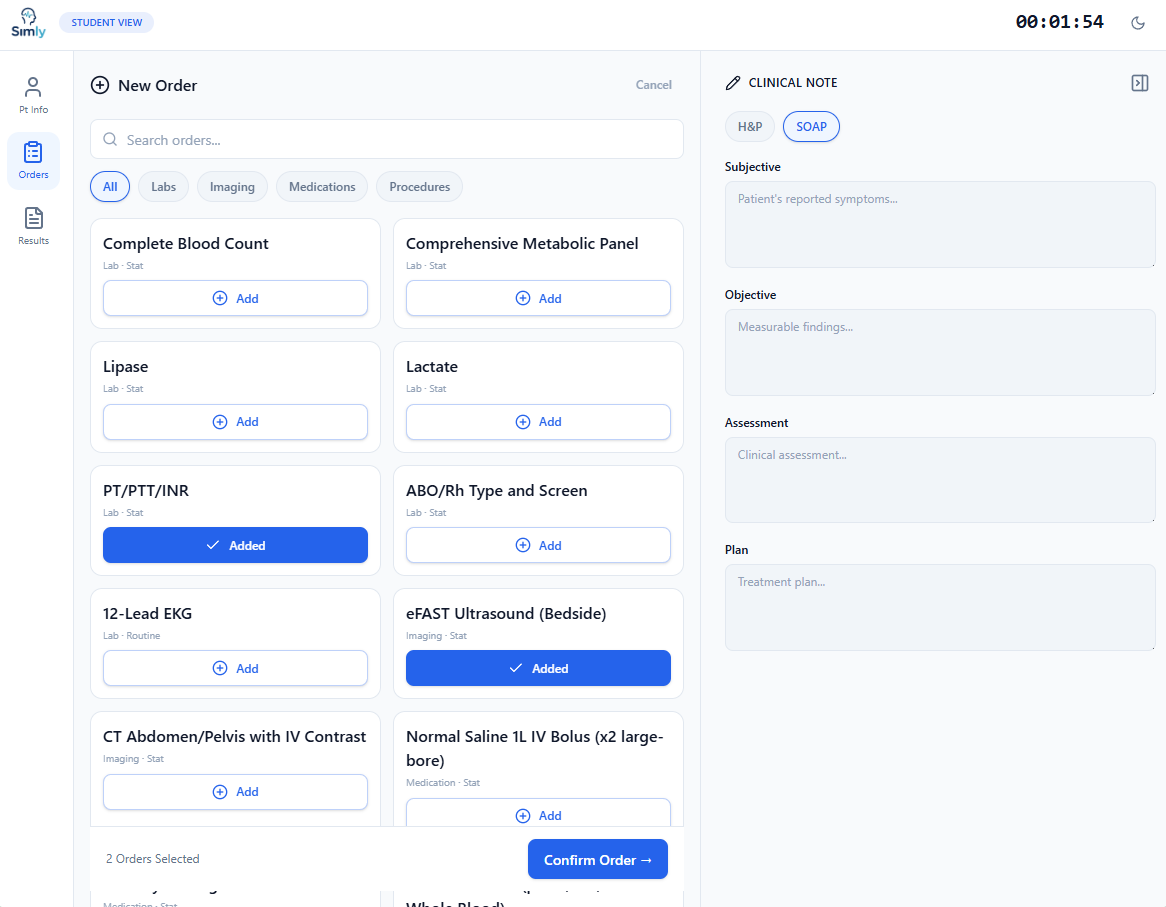
Task: Add CT Abdomen/Pelvis with IV Contrast
Action: point(235,791)
